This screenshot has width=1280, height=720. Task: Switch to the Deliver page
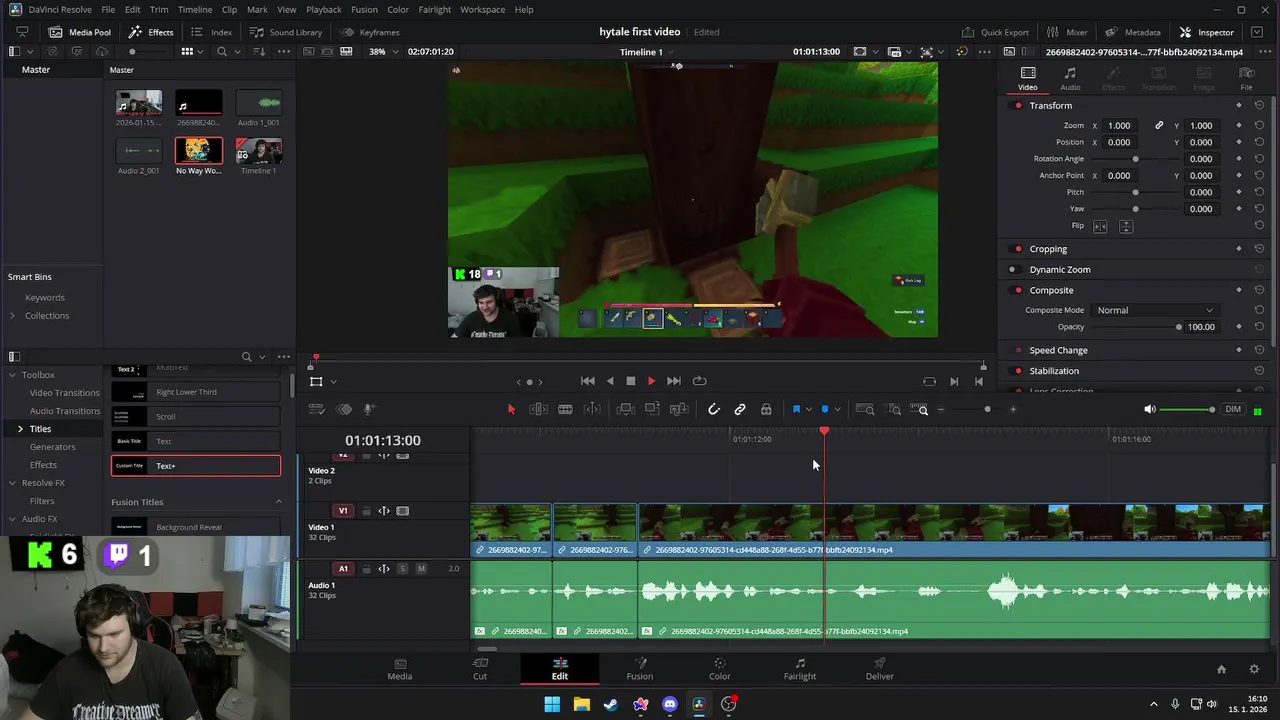click(x=879, y=669)
